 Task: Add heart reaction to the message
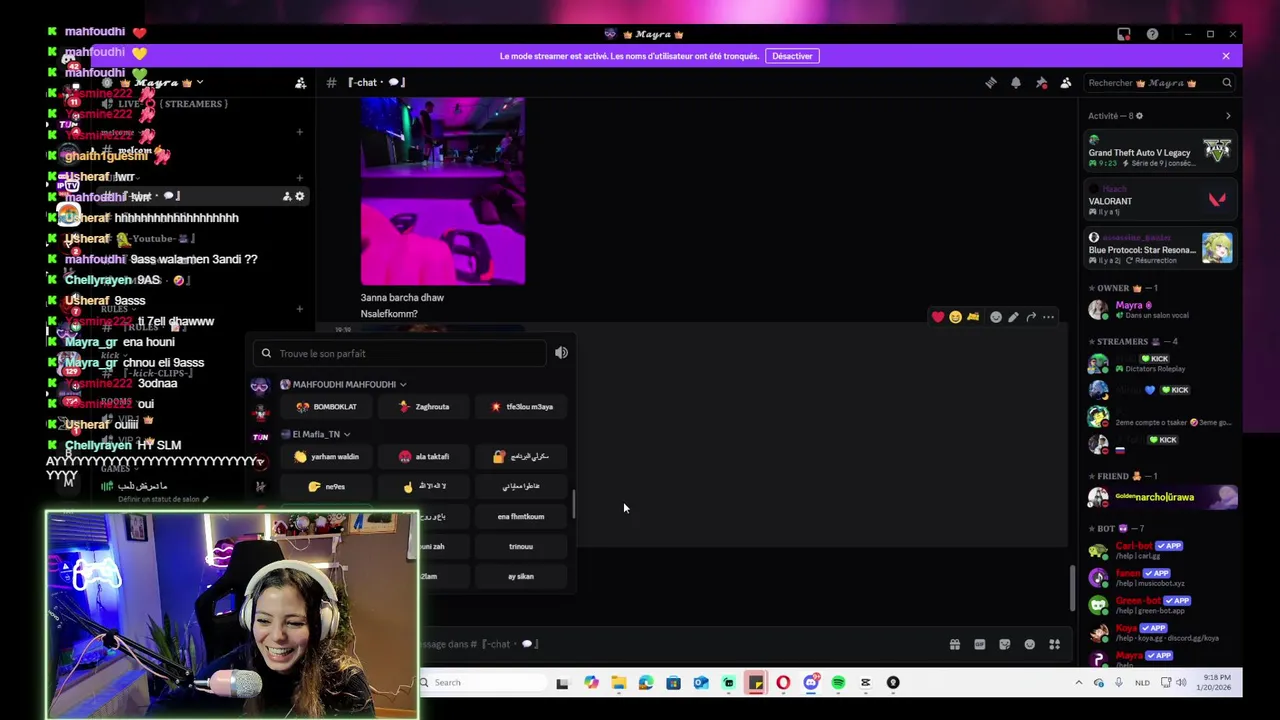(x=938, y=317)
